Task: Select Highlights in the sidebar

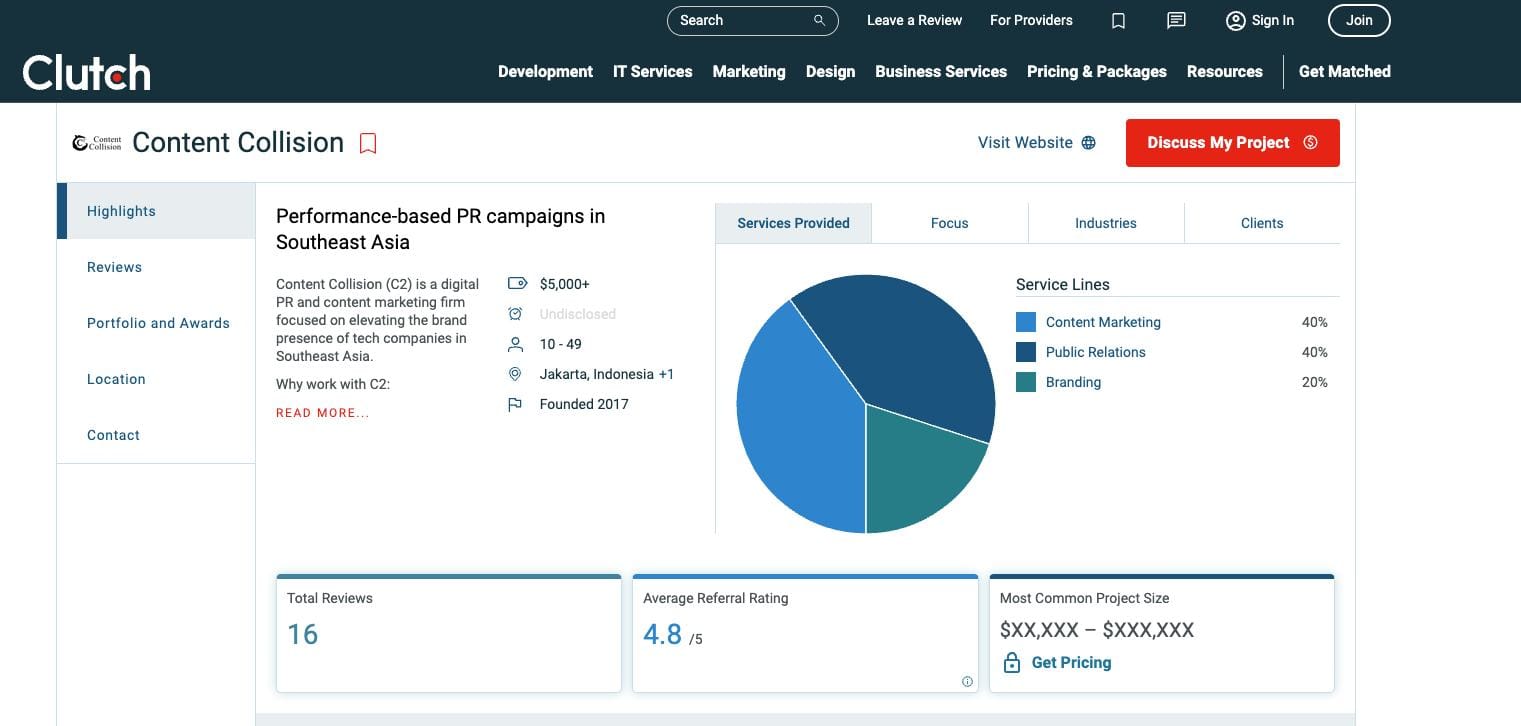Action: (156, 211)
